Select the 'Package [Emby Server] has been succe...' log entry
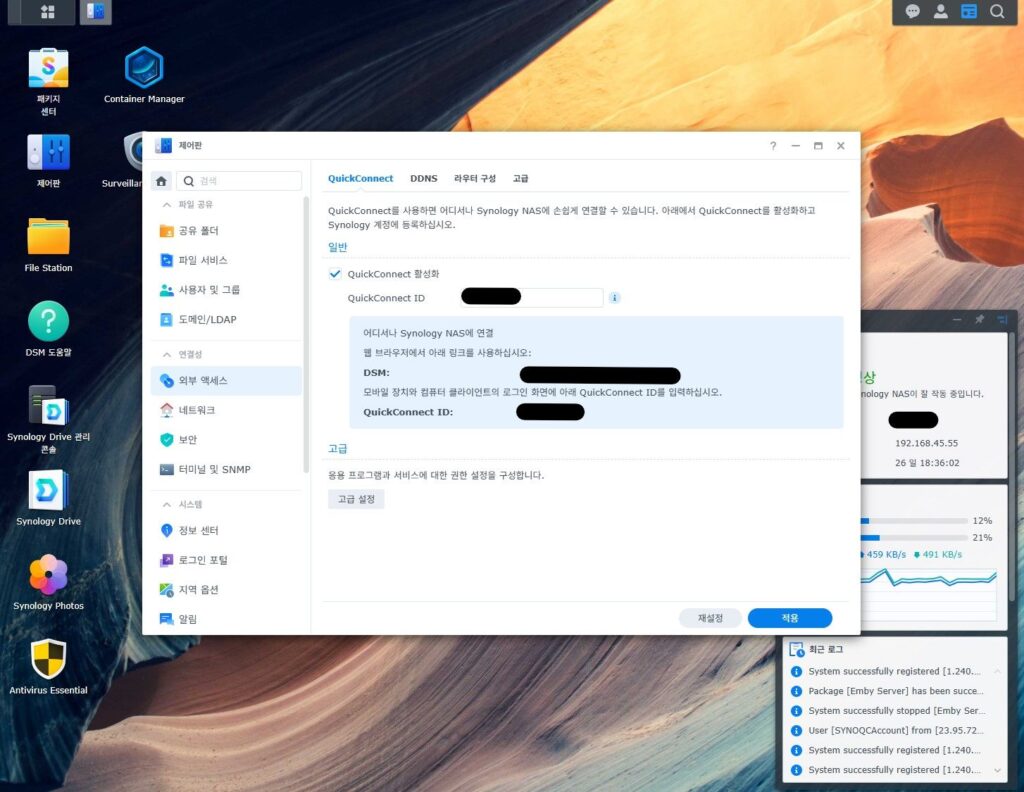 (x=894, y=691)
